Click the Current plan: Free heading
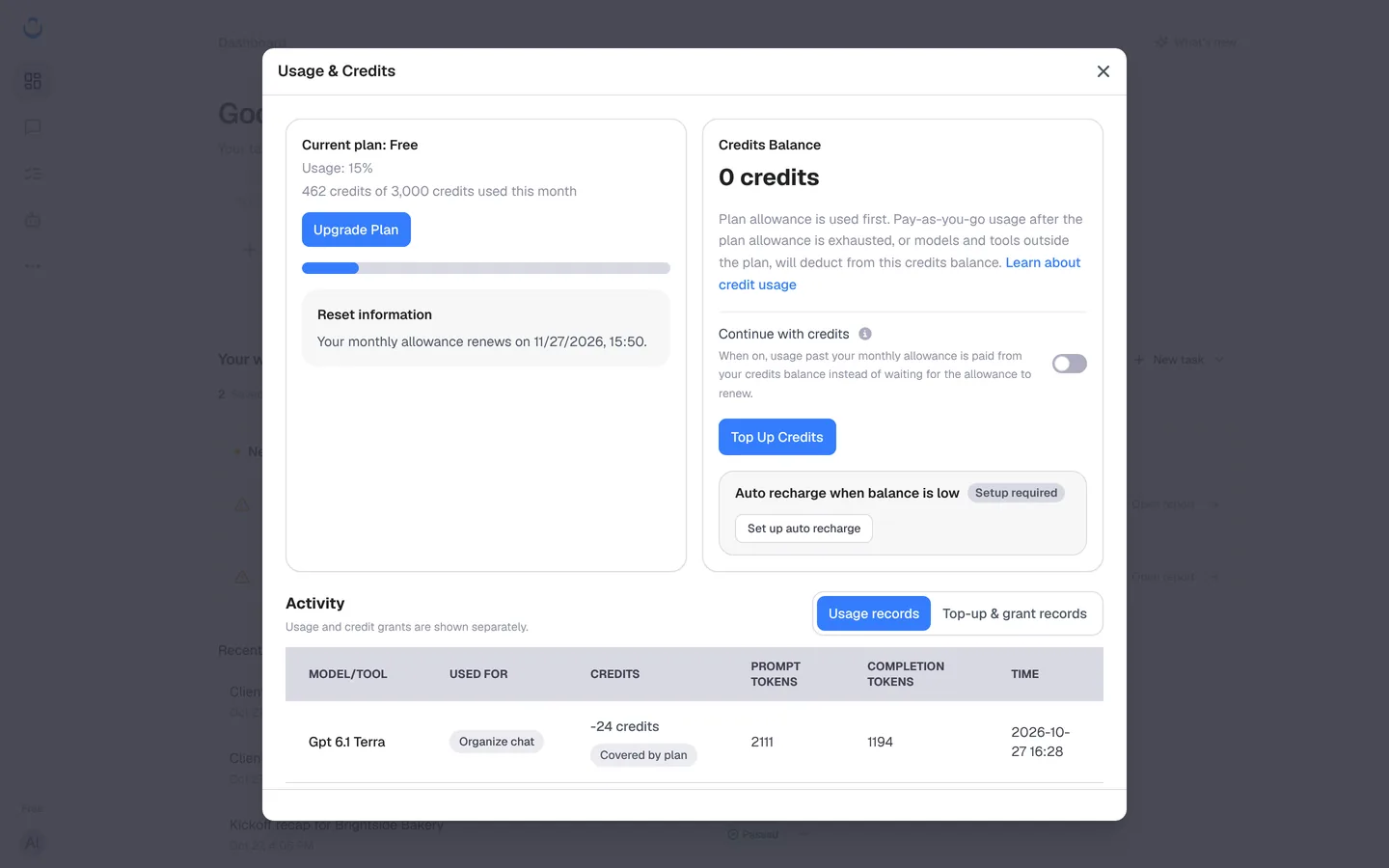Screen dimensions: 1389x868 click(x=360, y=145)
